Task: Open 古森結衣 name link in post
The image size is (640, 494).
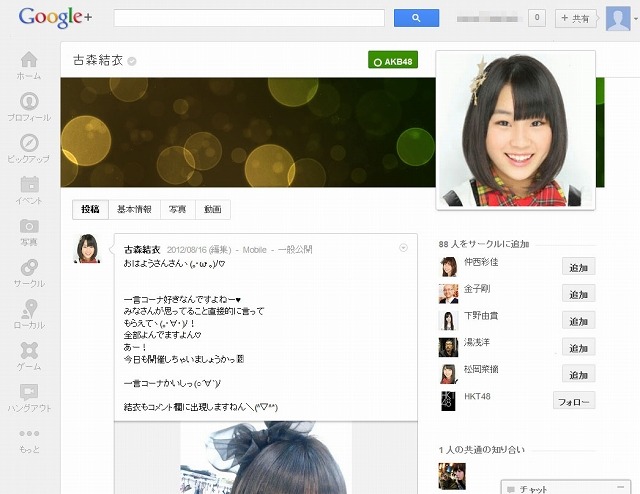Action: (x=142, y=249)
